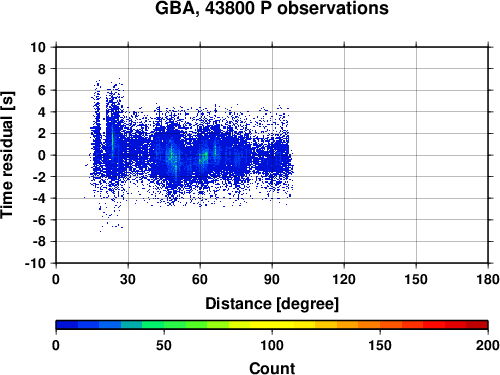This screenshot has width=500, height=375.
Task: Click y-axis tick label 10 at top
Action: 38,47
